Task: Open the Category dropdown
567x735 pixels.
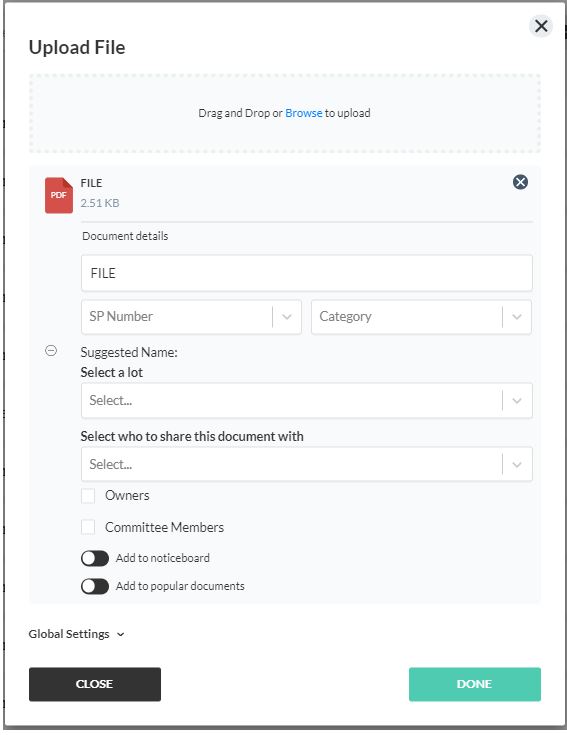Action: click(421, 317)
